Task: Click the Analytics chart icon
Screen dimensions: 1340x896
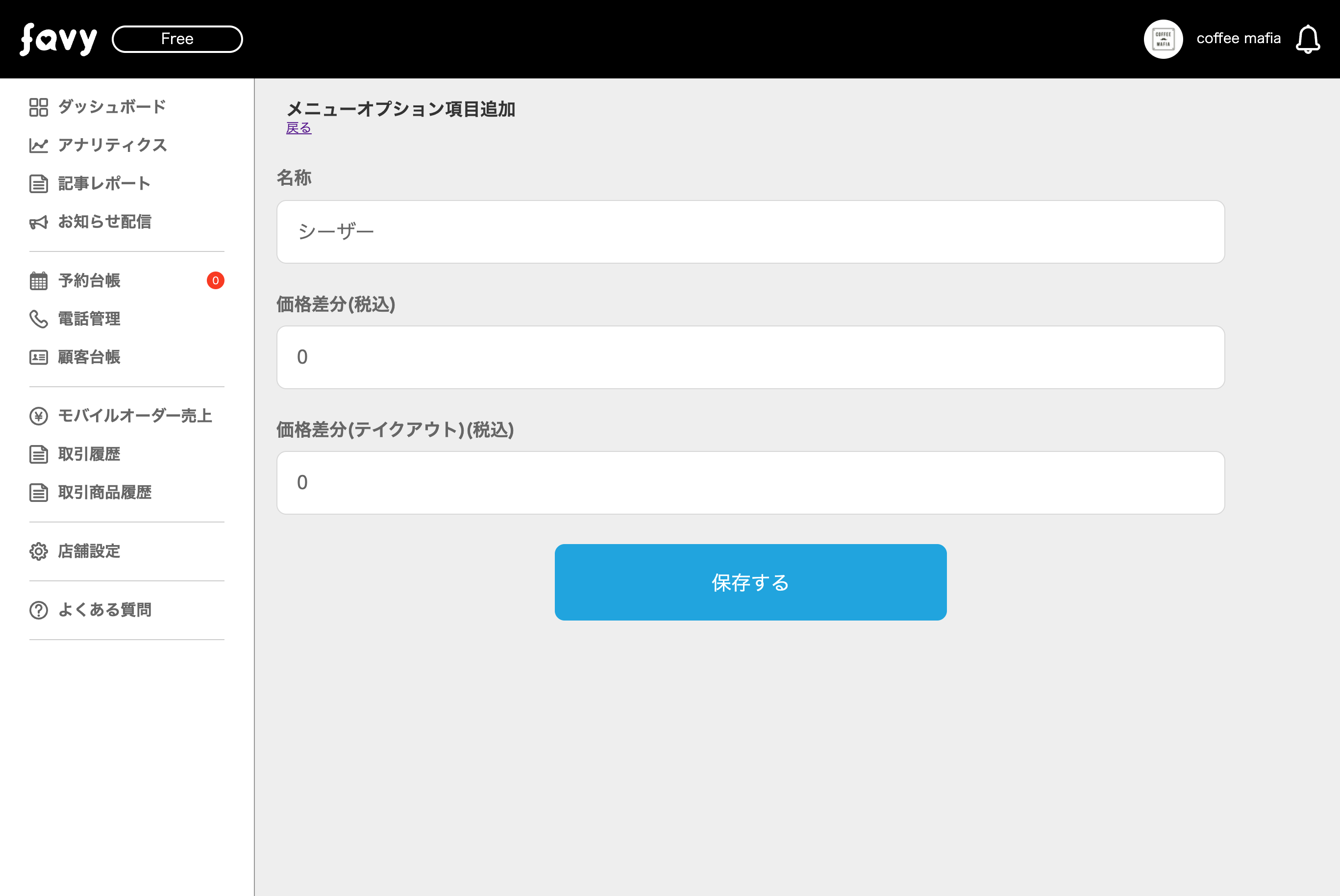Action: point(38,145)
